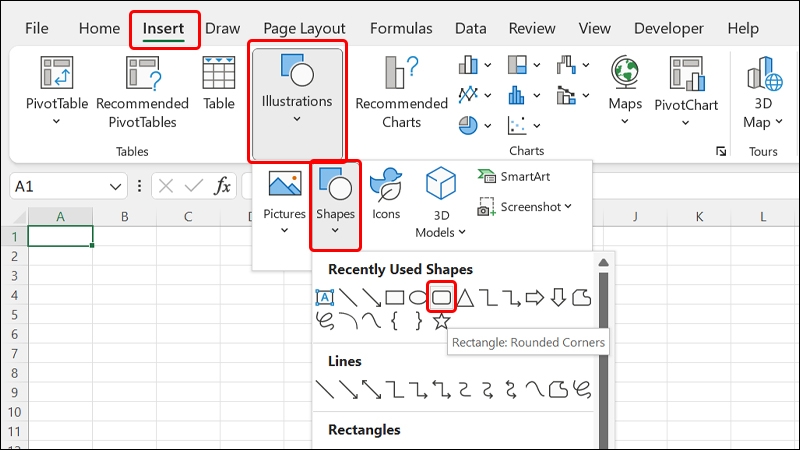800x450 pixels.
Task: Click the formula bar Cancel X
Action: (166, 186)
